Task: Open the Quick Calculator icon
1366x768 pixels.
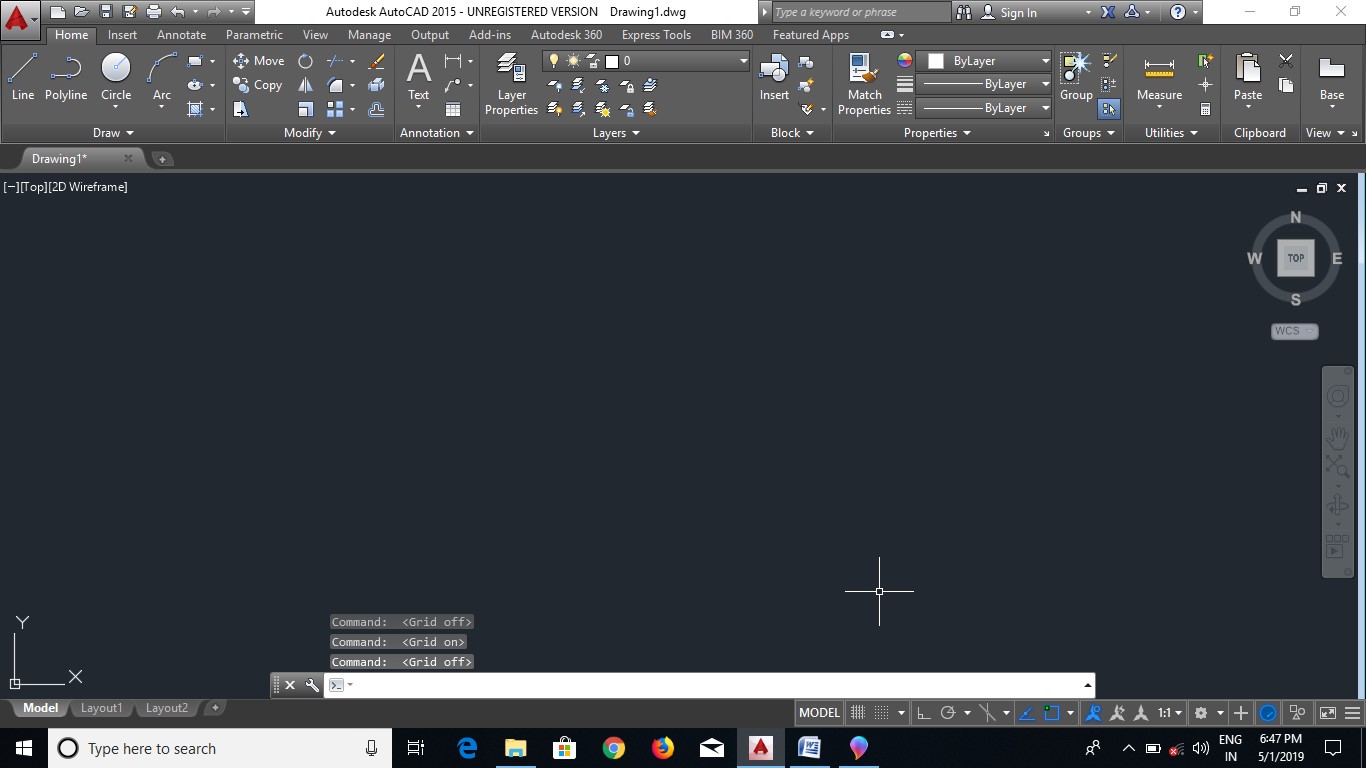Action: point(1206,109)
